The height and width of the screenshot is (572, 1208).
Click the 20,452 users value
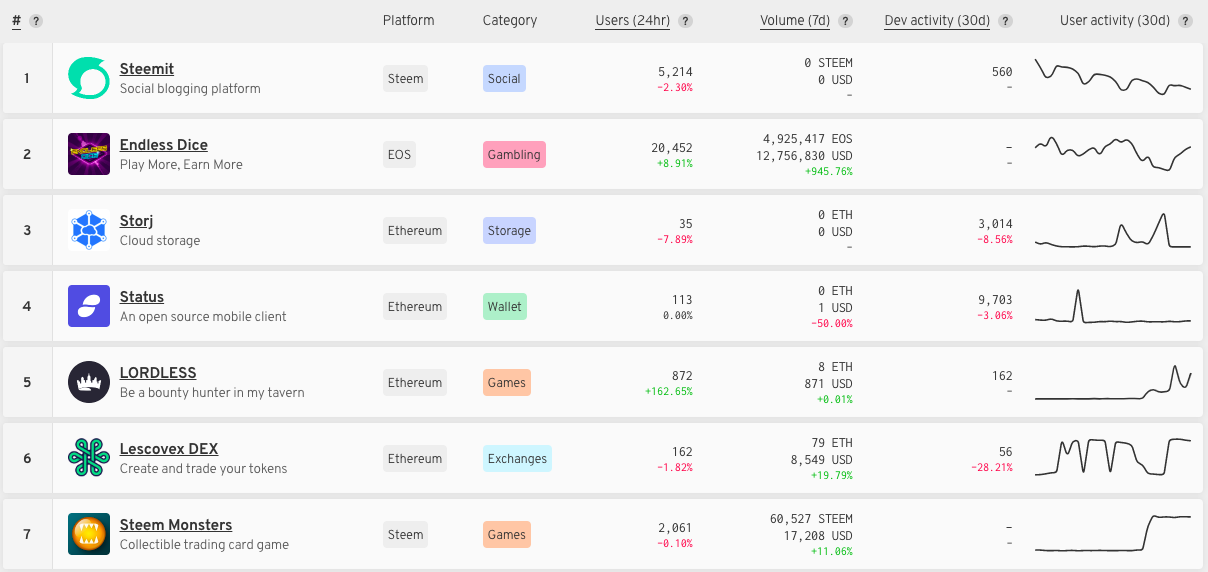coord(672,148)
